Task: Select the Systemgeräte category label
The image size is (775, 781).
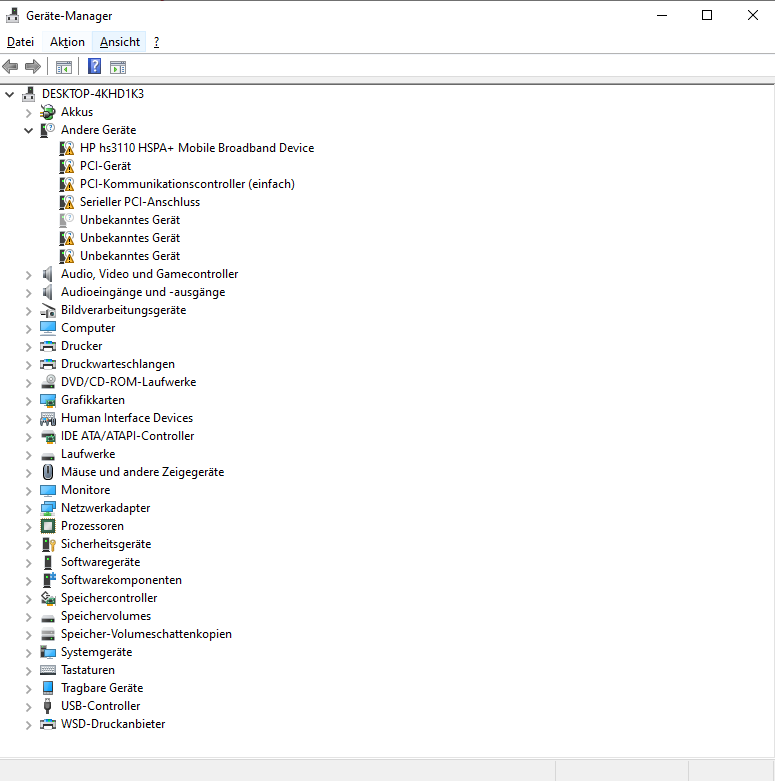Action: (x=96, y=652)
